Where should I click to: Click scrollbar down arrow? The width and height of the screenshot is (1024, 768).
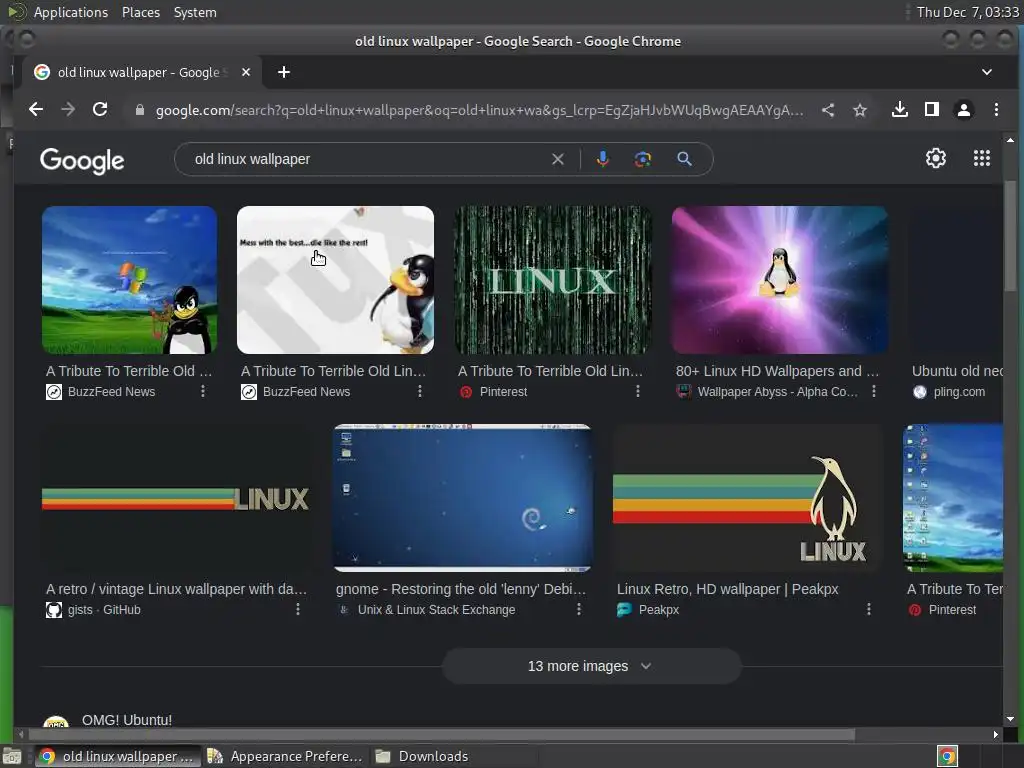[1010, 719]
